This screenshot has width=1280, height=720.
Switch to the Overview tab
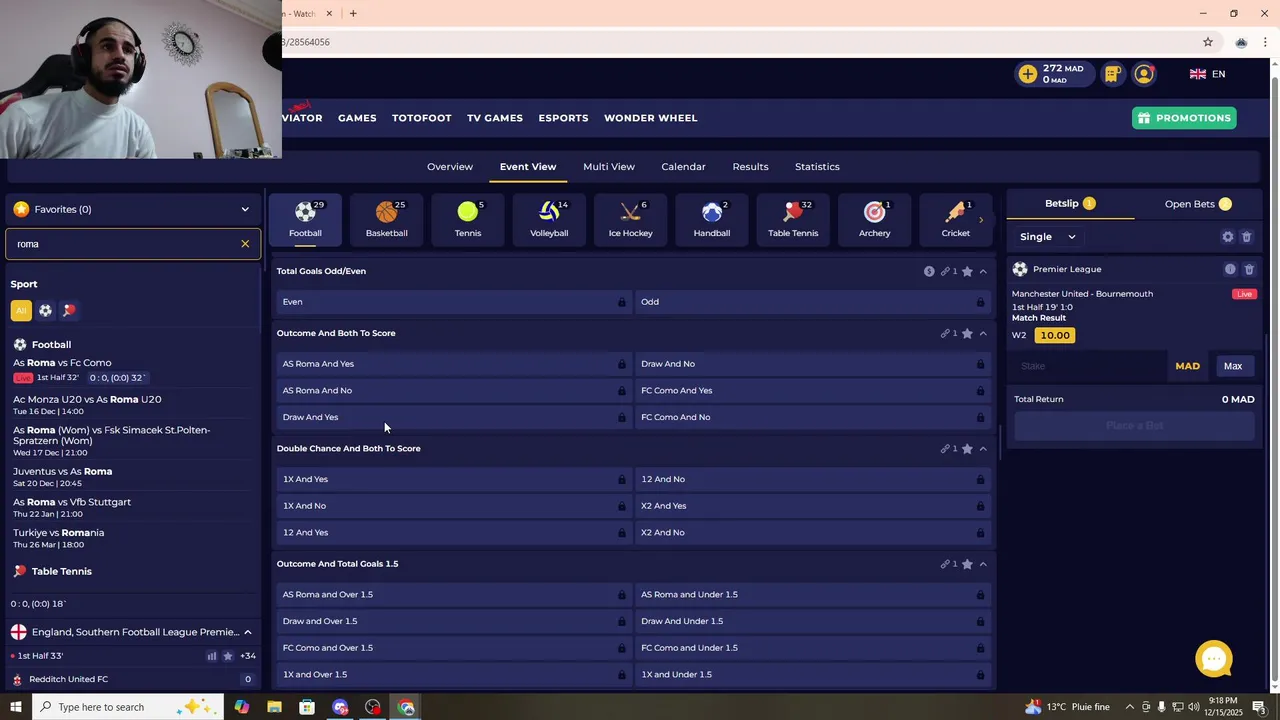(450, 167)
